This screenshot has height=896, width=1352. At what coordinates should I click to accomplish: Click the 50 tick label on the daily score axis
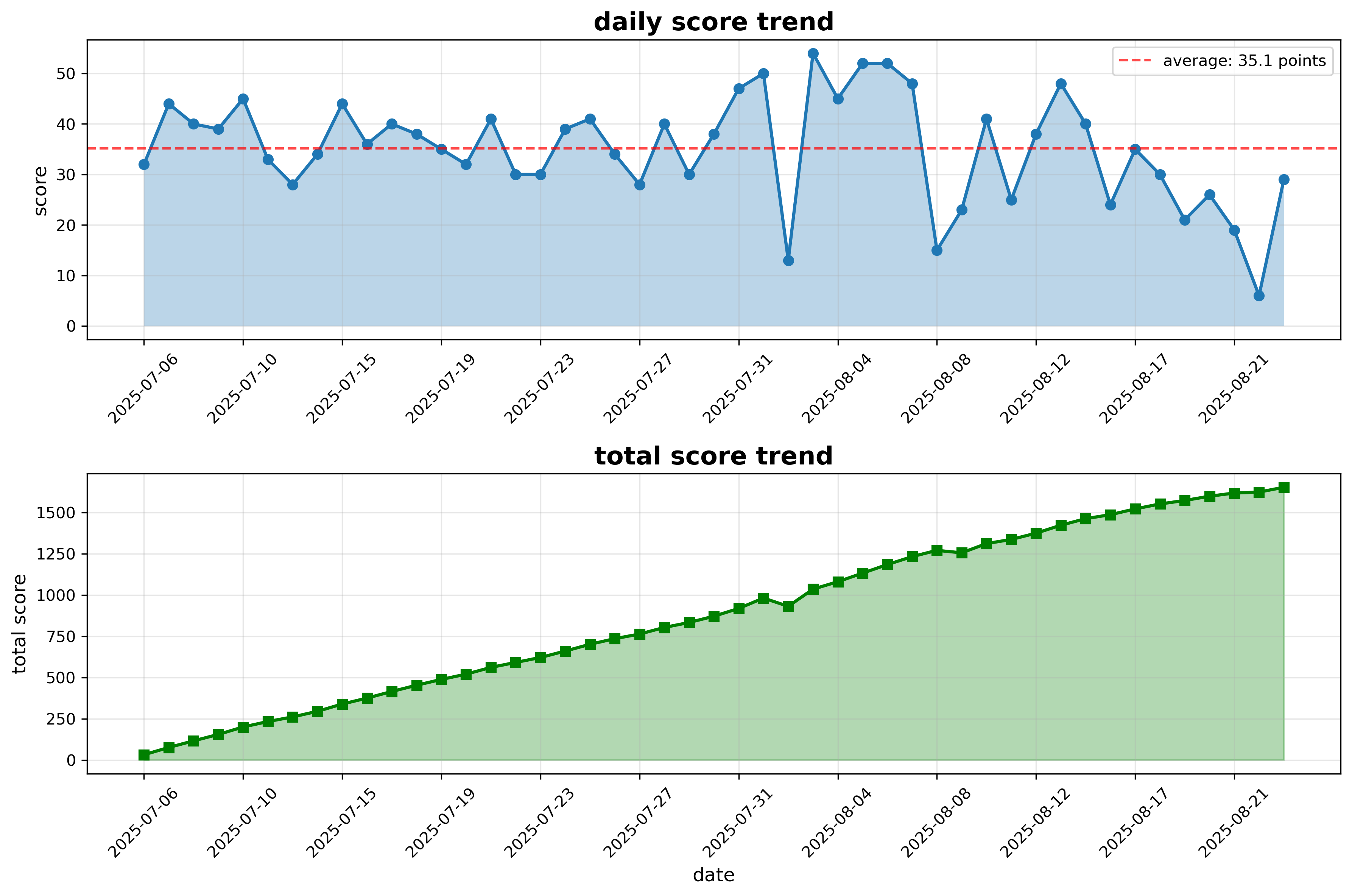(x=66, y=74)
